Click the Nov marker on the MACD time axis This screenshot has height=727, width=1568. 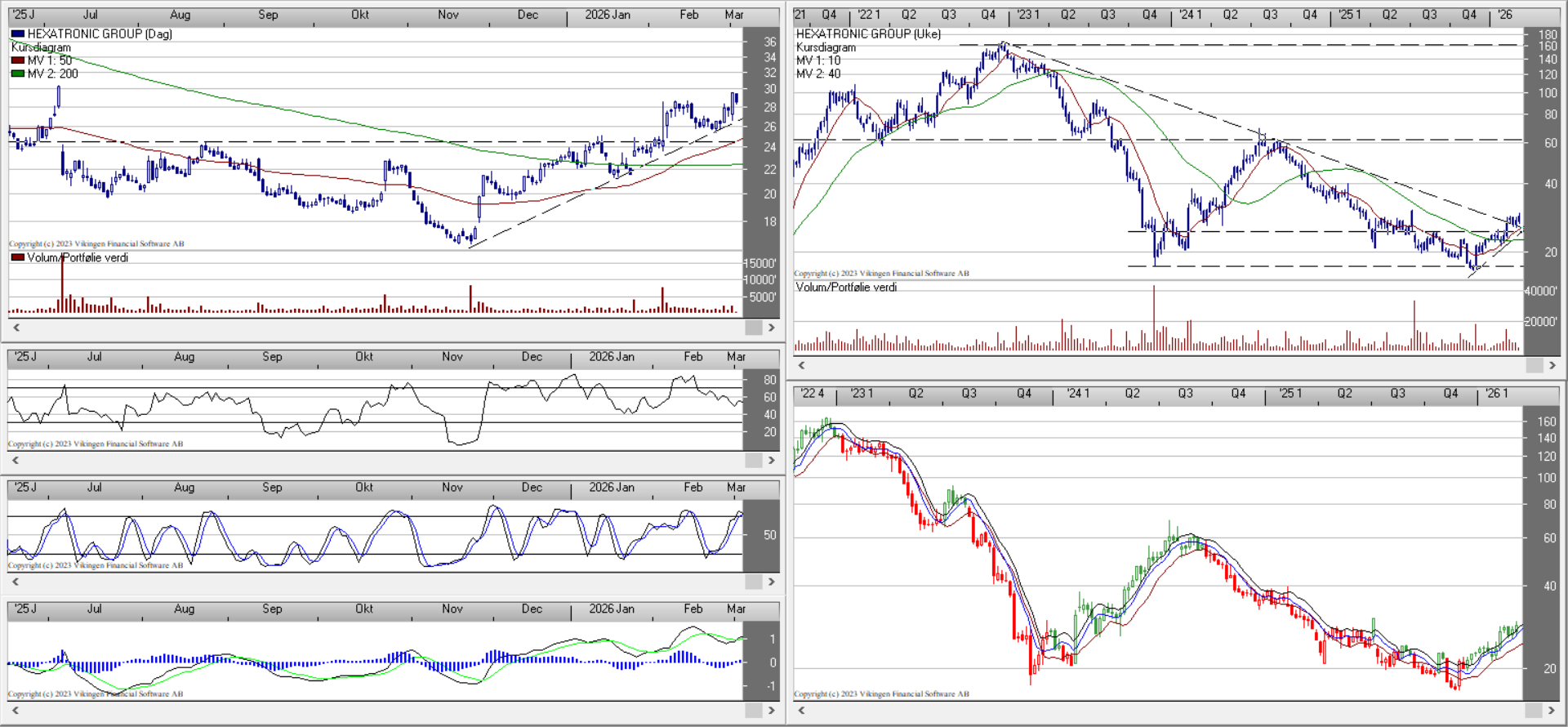tap(452, 609)
